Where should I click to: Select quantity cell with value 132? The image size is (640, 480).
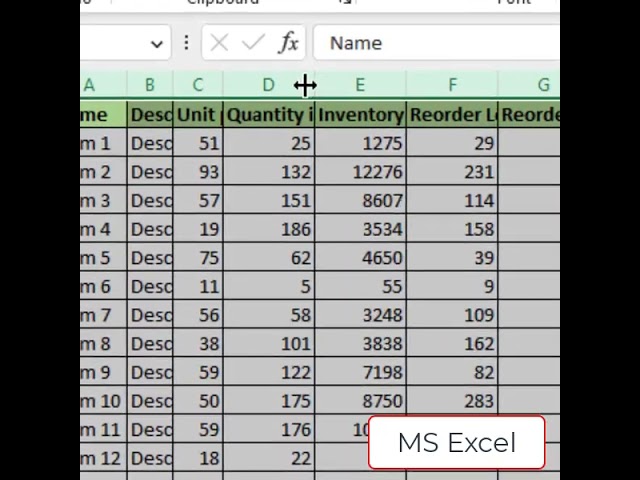269,171
